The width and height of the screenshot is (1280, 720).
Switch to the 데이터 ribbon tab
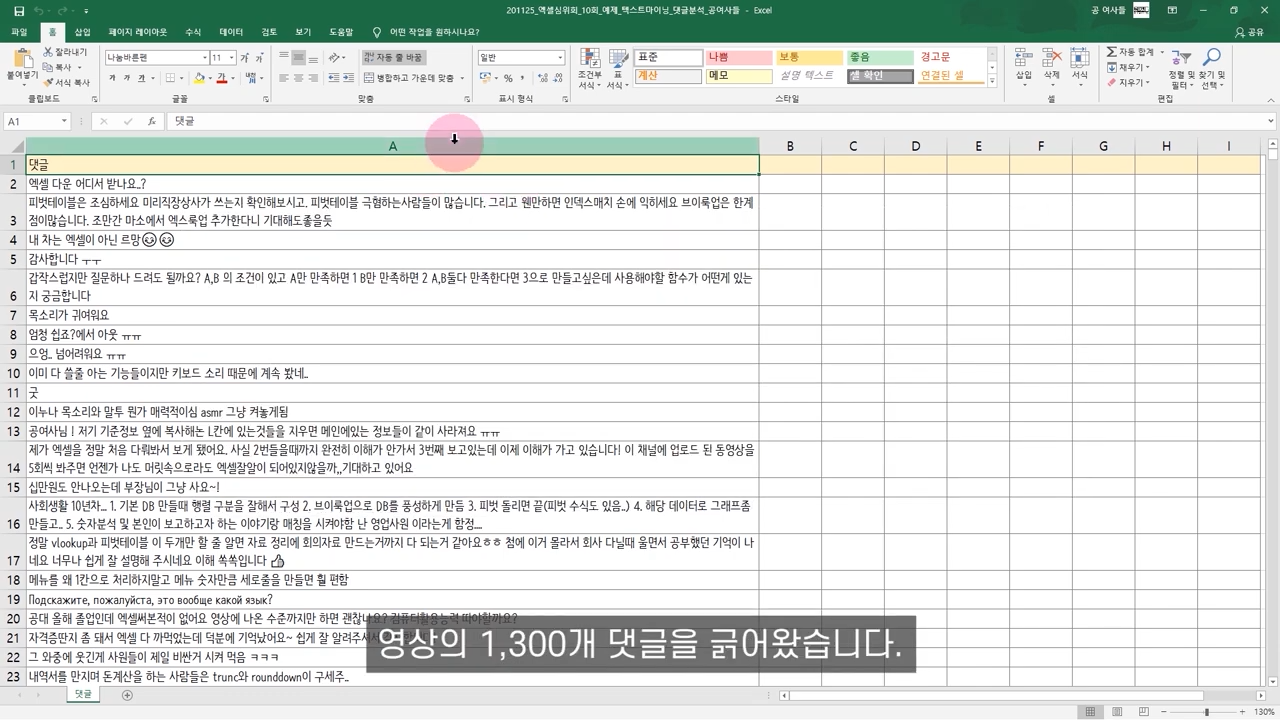231,32
